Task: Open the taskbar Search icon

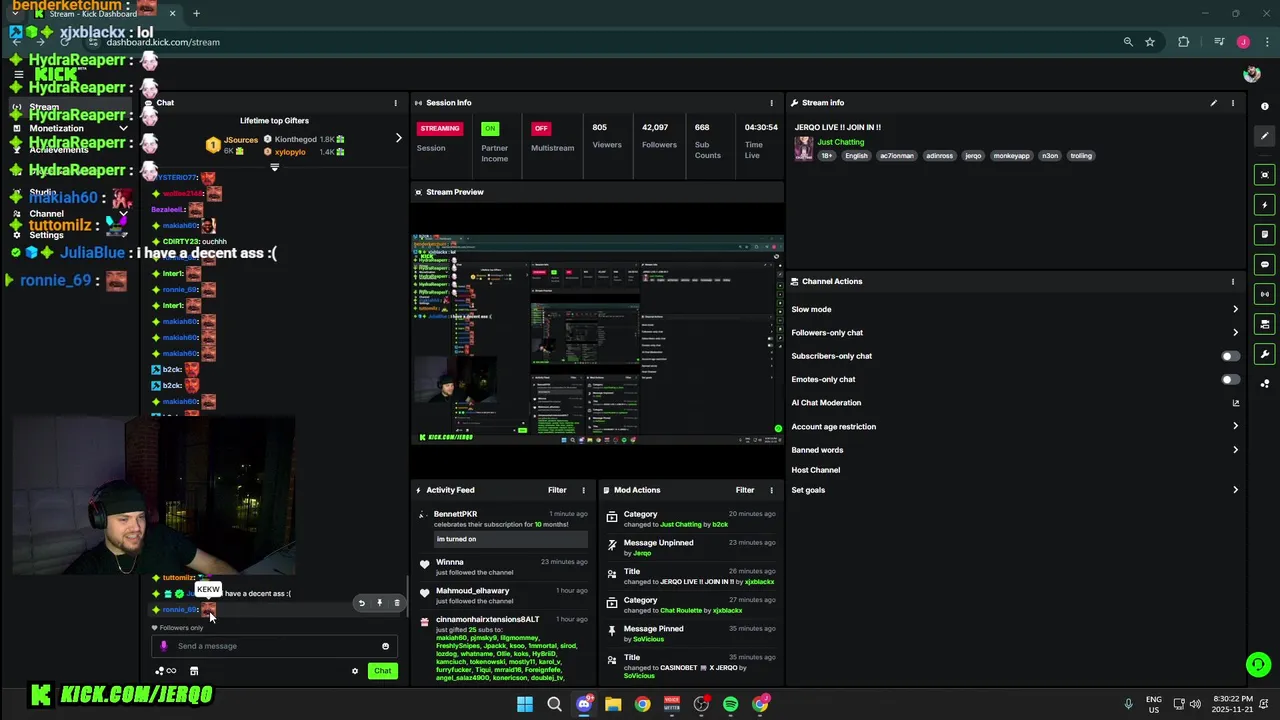Action: pyautogui.click(x=554, y=704)
